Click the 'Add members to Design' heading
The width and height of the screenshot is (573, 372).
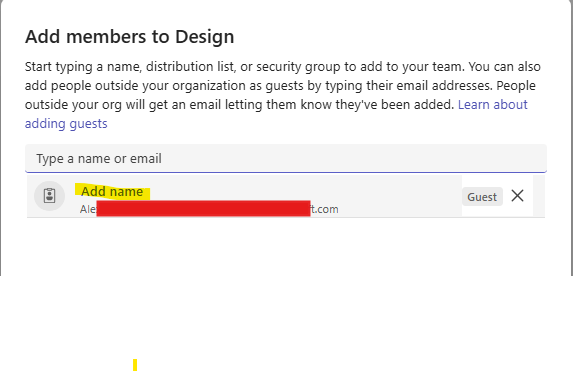point(129,37)
